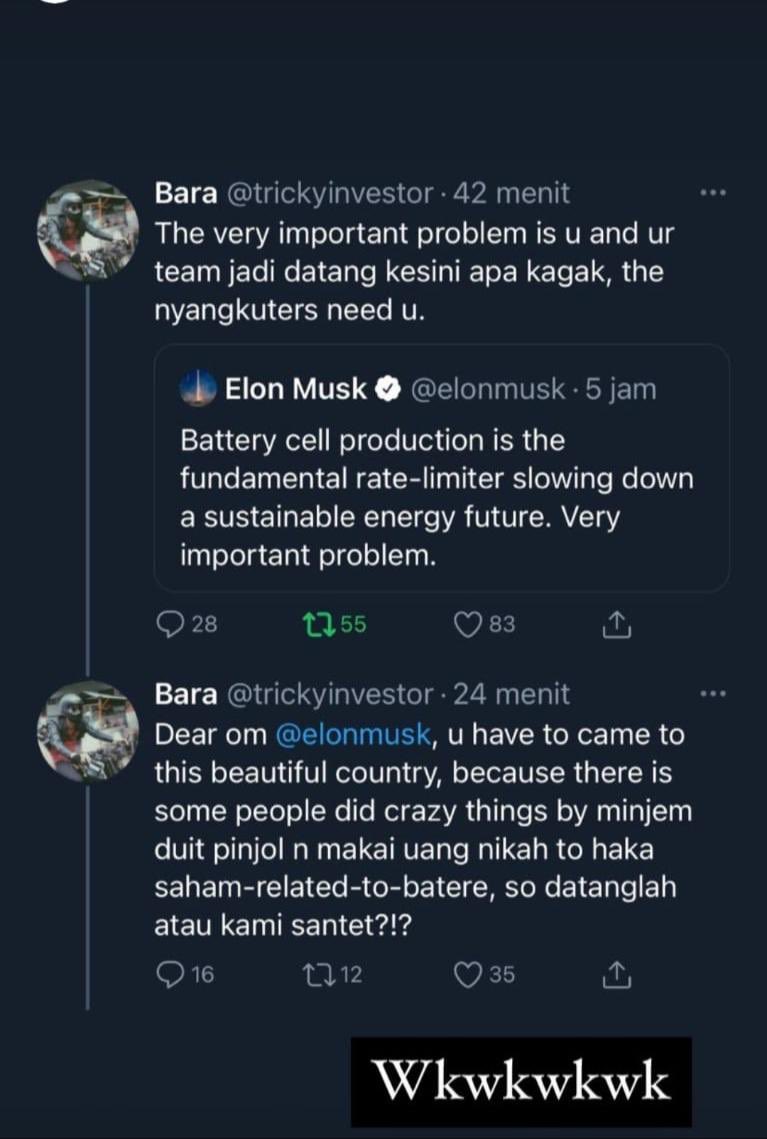
Task: Tap the @elonmusk mention link
Action: (x=354, y=735)
